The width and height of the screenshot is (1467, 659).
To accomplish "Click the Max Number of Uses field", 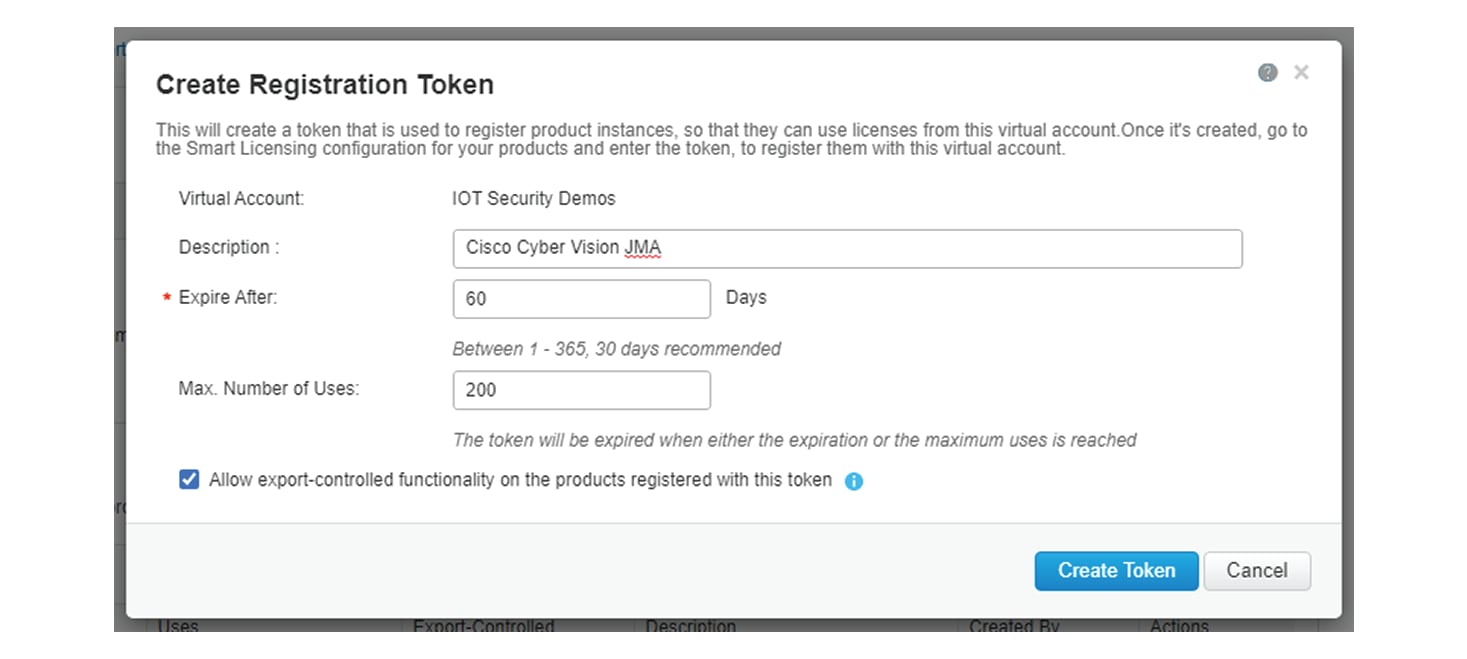I will [580, 390].
